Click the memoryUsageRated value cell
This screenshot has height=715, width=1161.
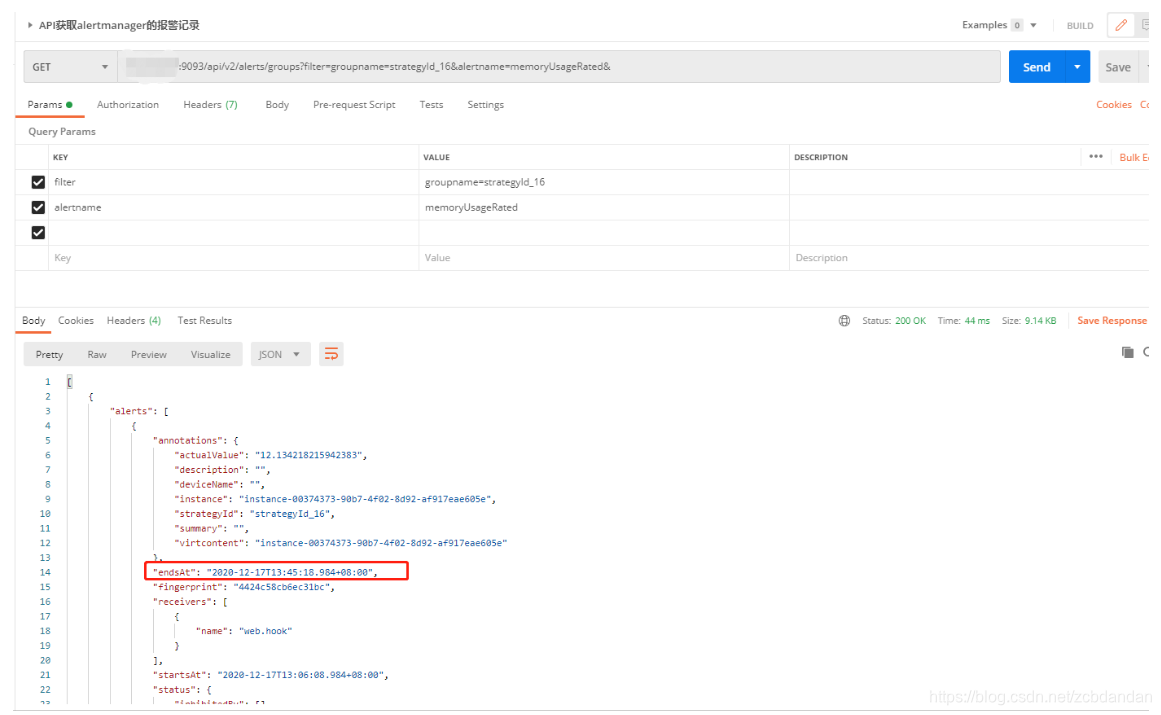(x=603, y=207)
